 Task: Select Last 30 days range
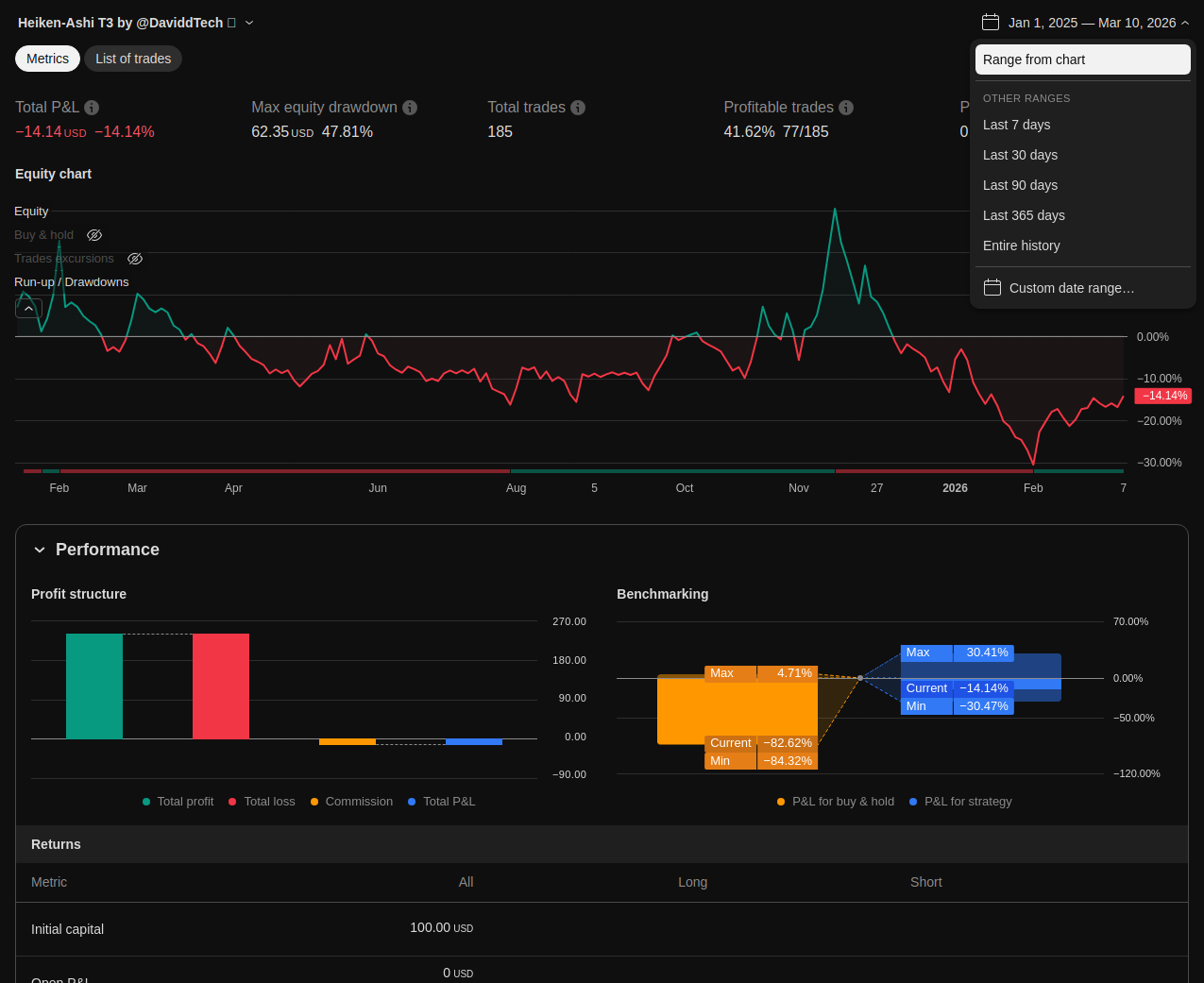pyautogui.click(x=1020, y=155)
